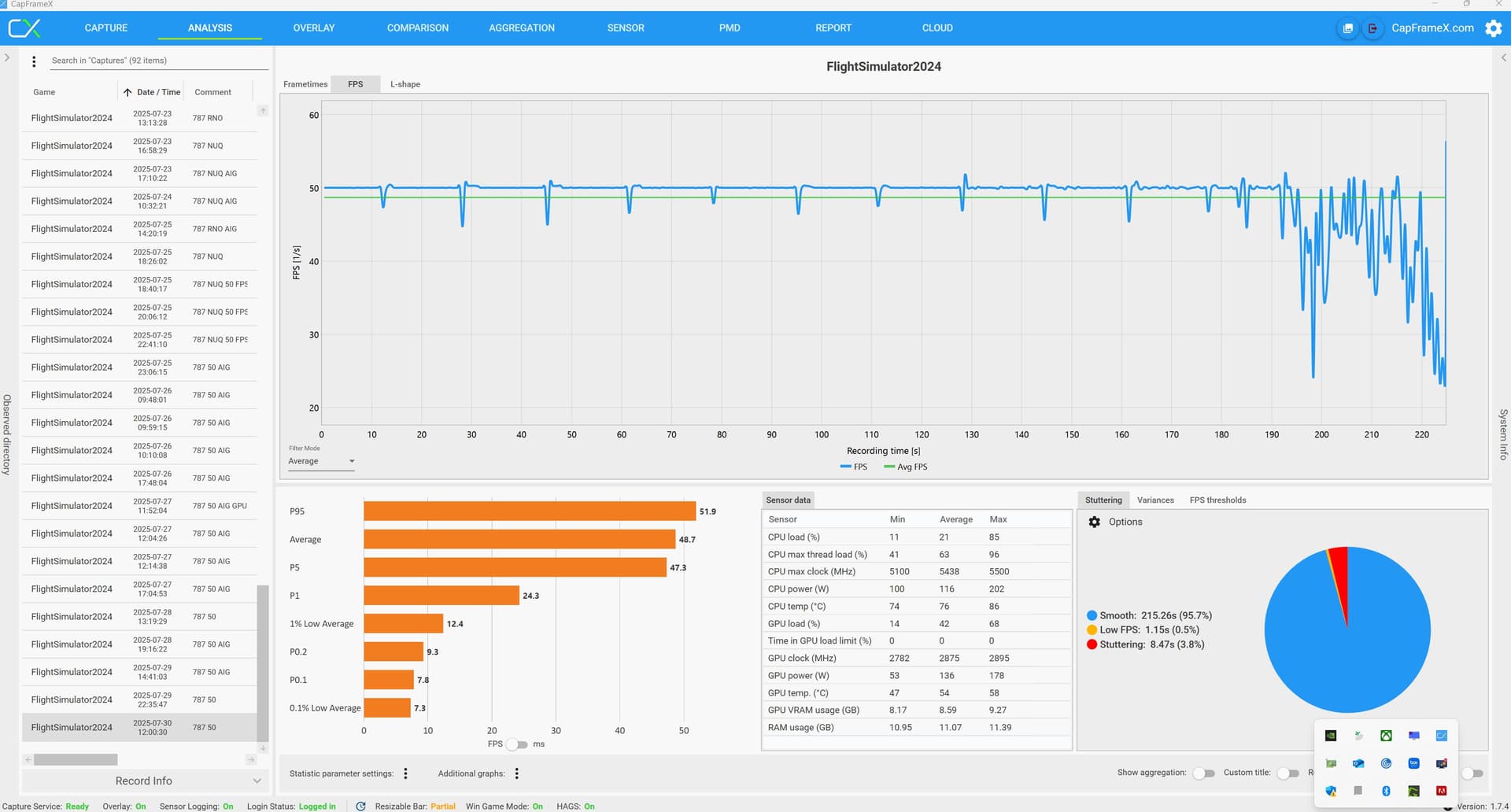Click horizontal scrollbar right arrow
The height and width of the screenshot is (812, 1511).
tap(251, 760)
